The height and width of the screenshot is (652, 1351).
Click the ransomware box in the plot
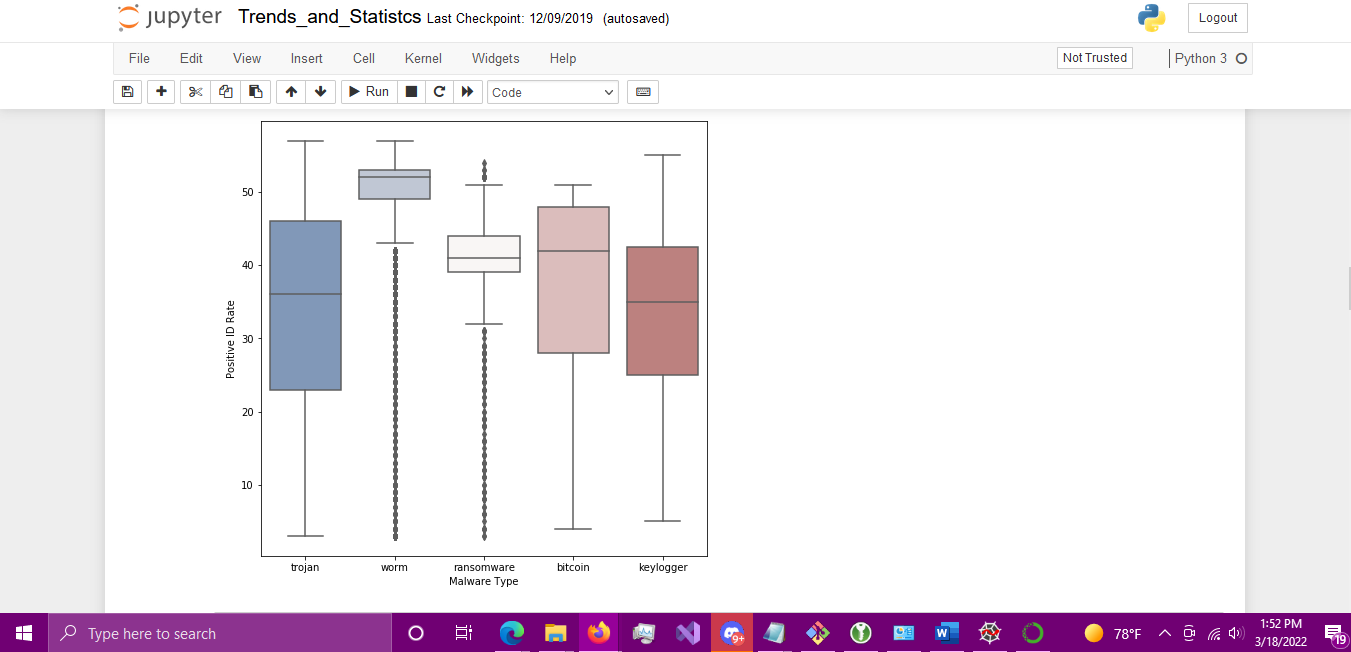(484, 254)
